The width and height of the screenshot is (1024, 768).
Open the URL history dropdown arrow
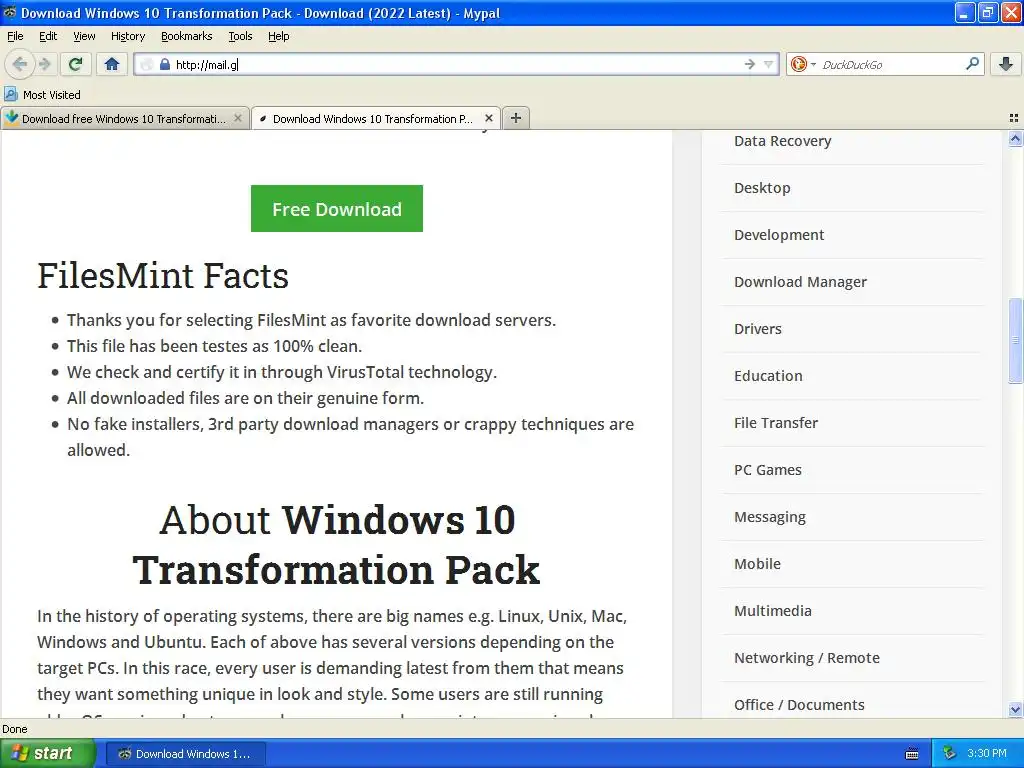point(769,64)
